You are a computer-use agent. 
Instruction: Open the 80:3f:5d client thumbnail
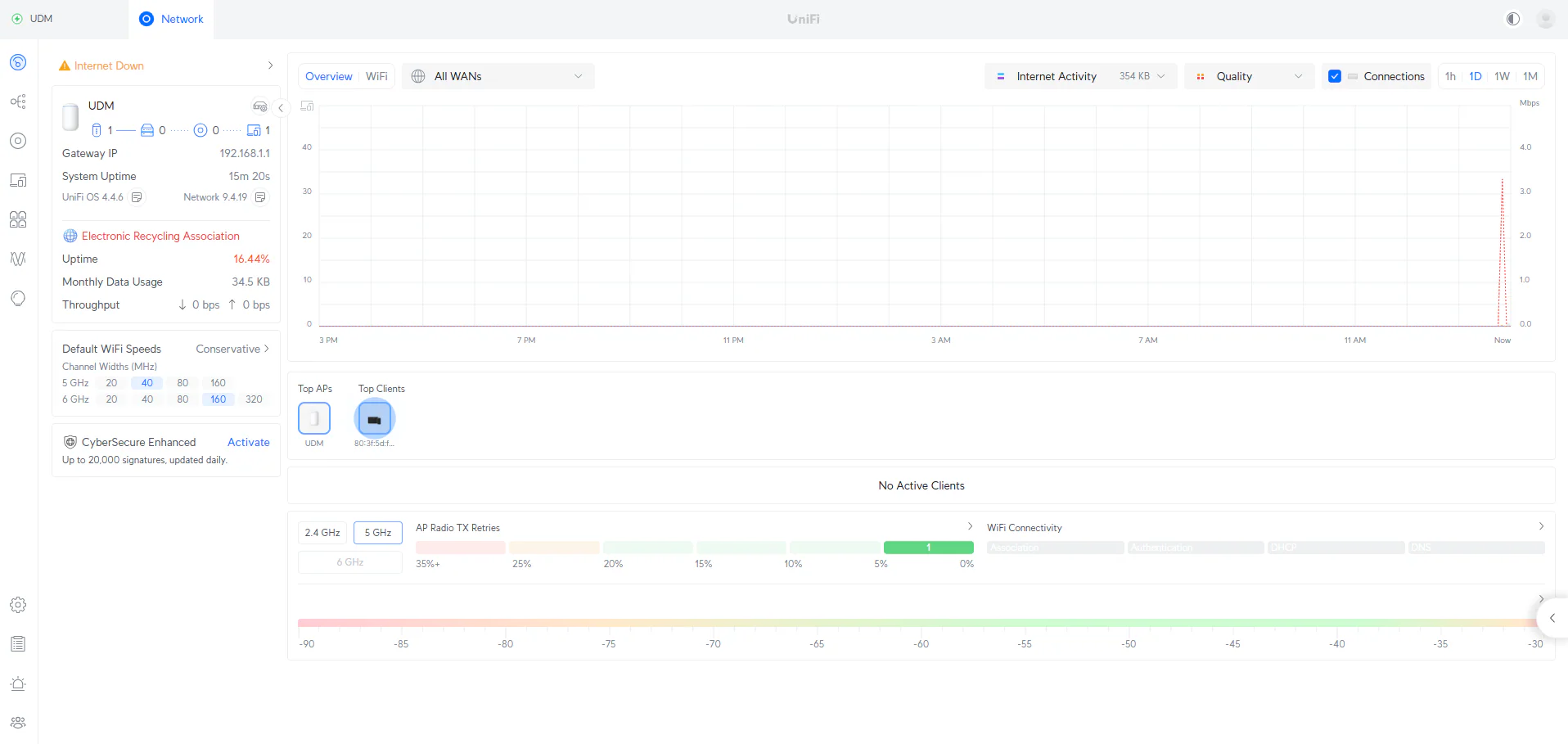374,419
